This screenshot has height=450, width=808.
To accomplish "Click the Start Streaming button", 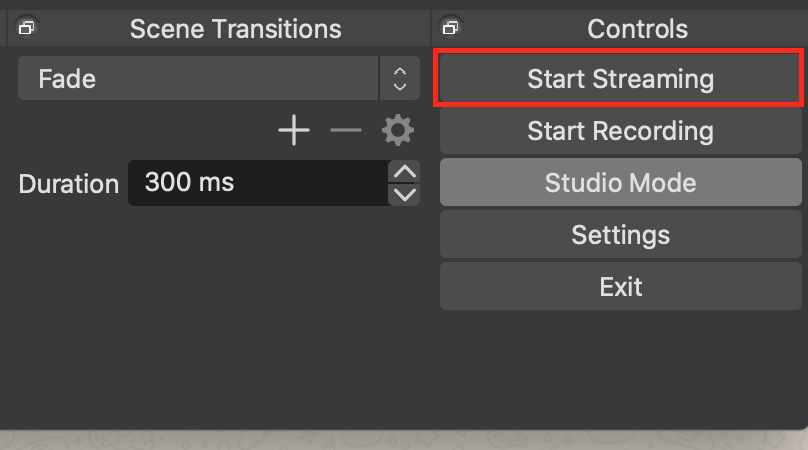I will point(620,79).
